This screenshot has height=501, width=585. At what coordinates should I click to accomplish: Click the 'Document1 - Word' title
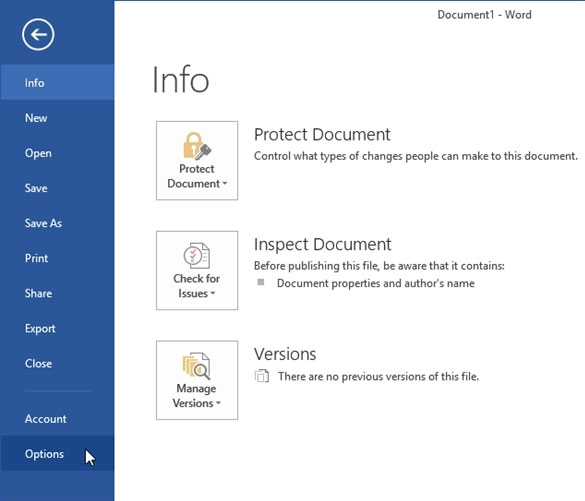point(484,15)
